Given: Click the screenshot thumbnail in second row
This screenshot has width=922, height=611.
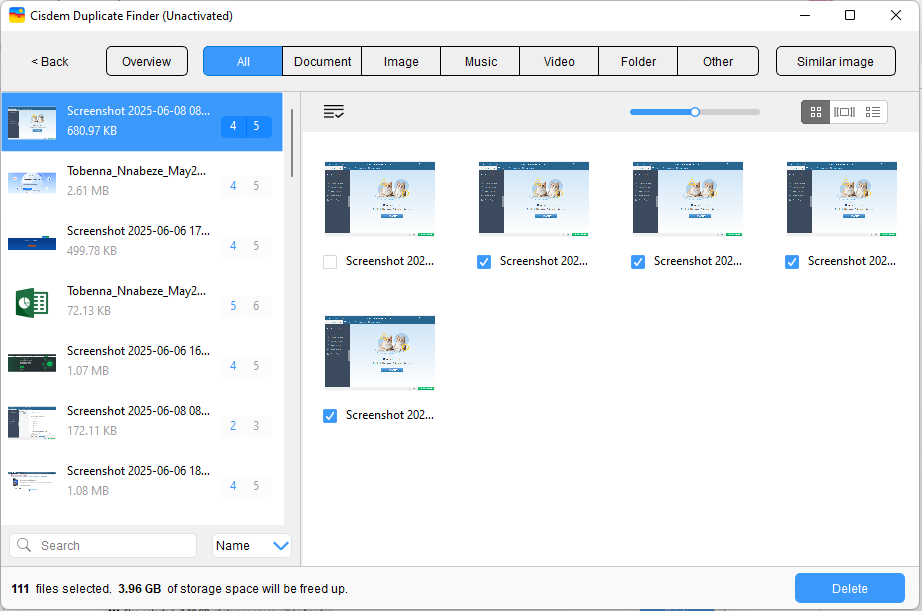Looking at the screenshot, I should click(380, 353).
